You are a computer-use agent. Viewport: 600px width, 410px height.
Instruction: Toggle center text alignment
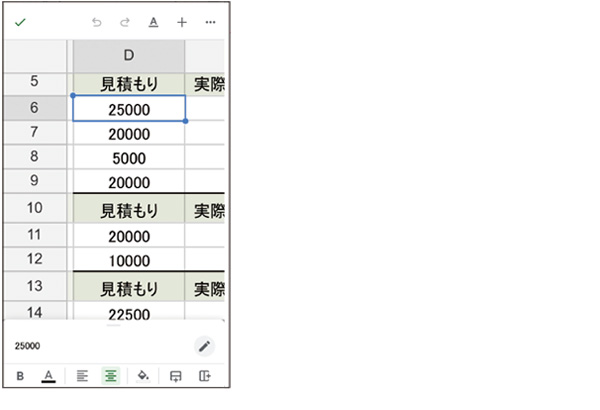click(x=111, y=376)
